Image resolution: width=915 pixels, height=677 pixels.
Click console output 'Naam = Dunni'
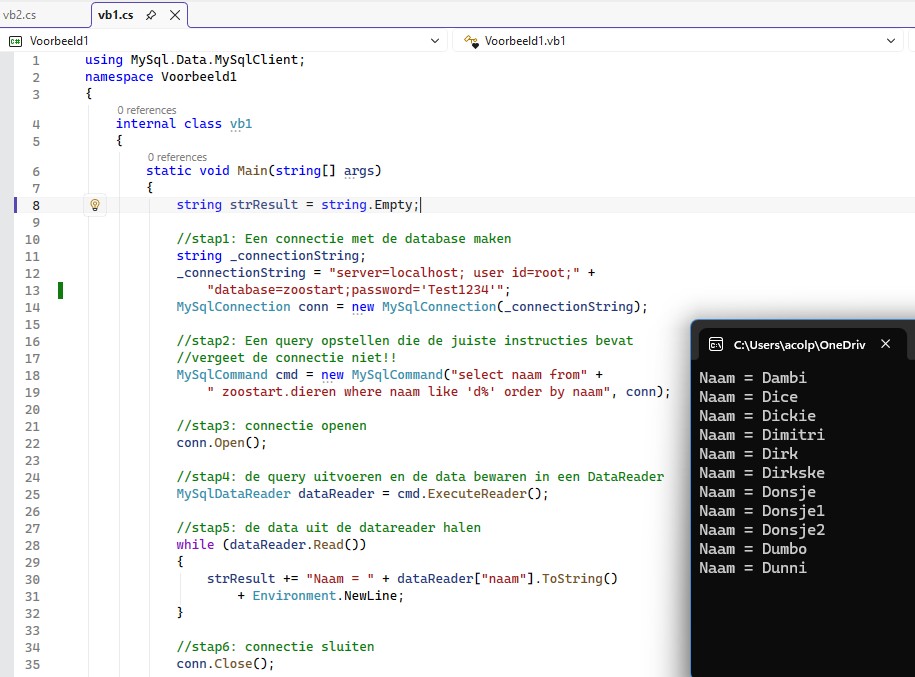click(753, 568)
